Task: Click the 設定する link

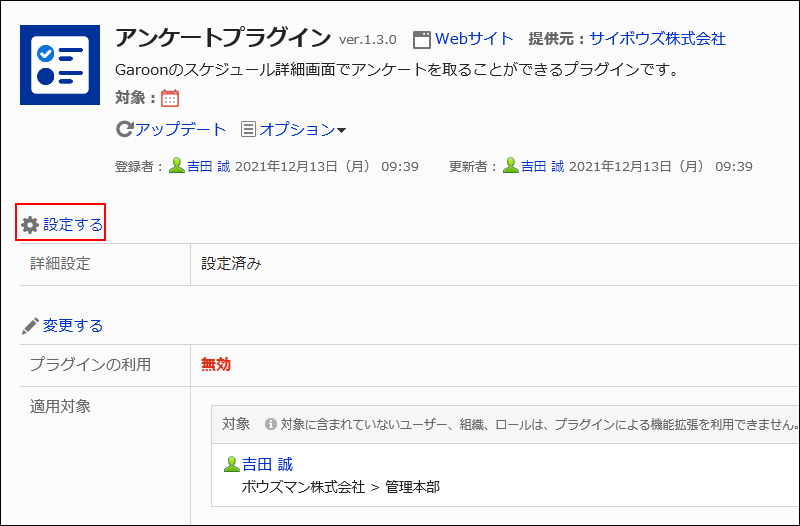Action: [73, 224]
